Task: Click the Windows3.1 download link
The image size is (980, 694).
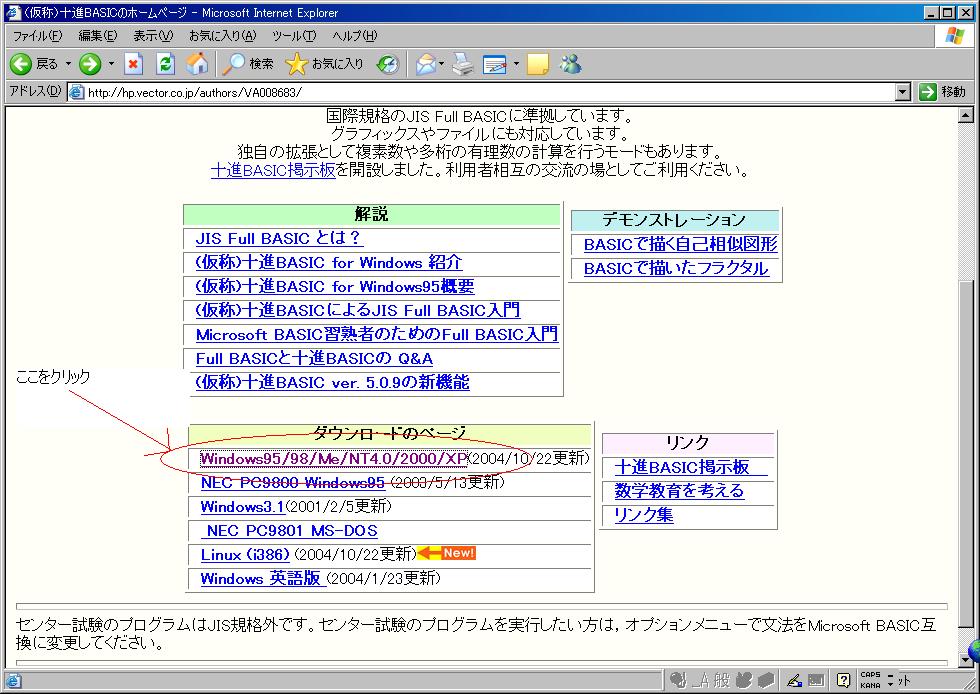Action: (x=242, y=506)
